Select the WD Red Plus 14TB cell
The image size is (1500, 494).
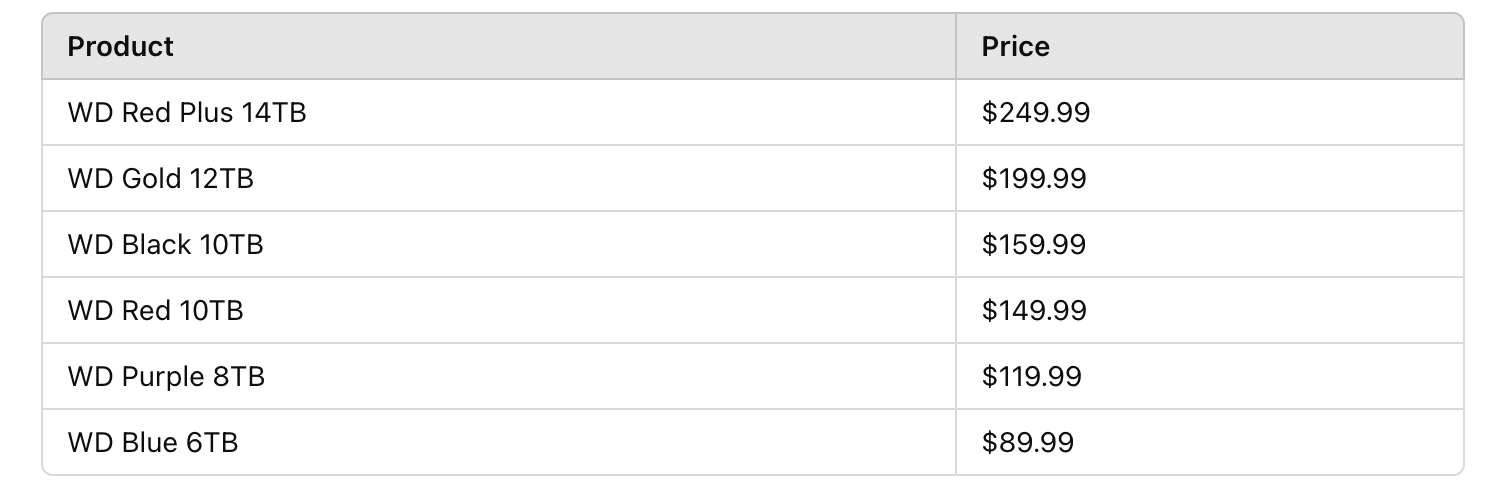point(499,112)
